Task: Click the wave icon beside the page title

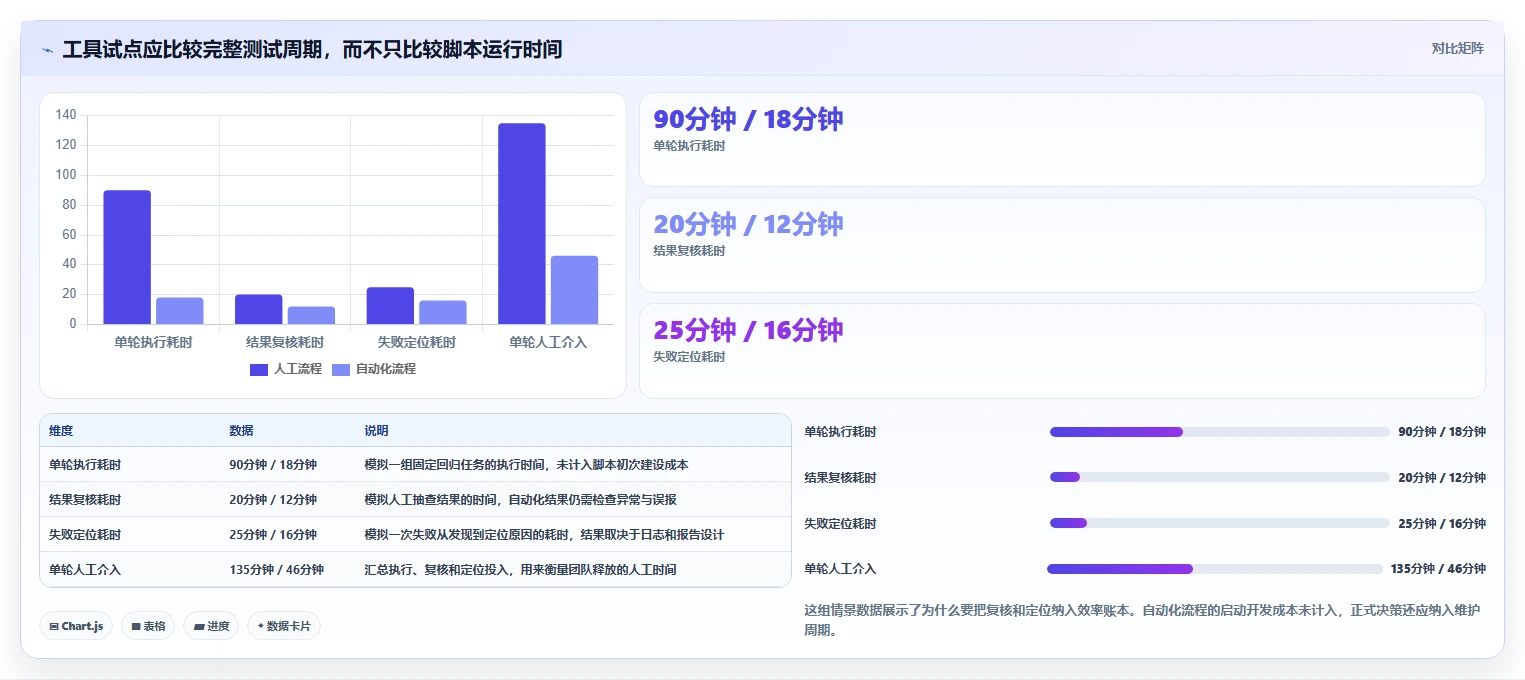Action: tap(47, 50)
